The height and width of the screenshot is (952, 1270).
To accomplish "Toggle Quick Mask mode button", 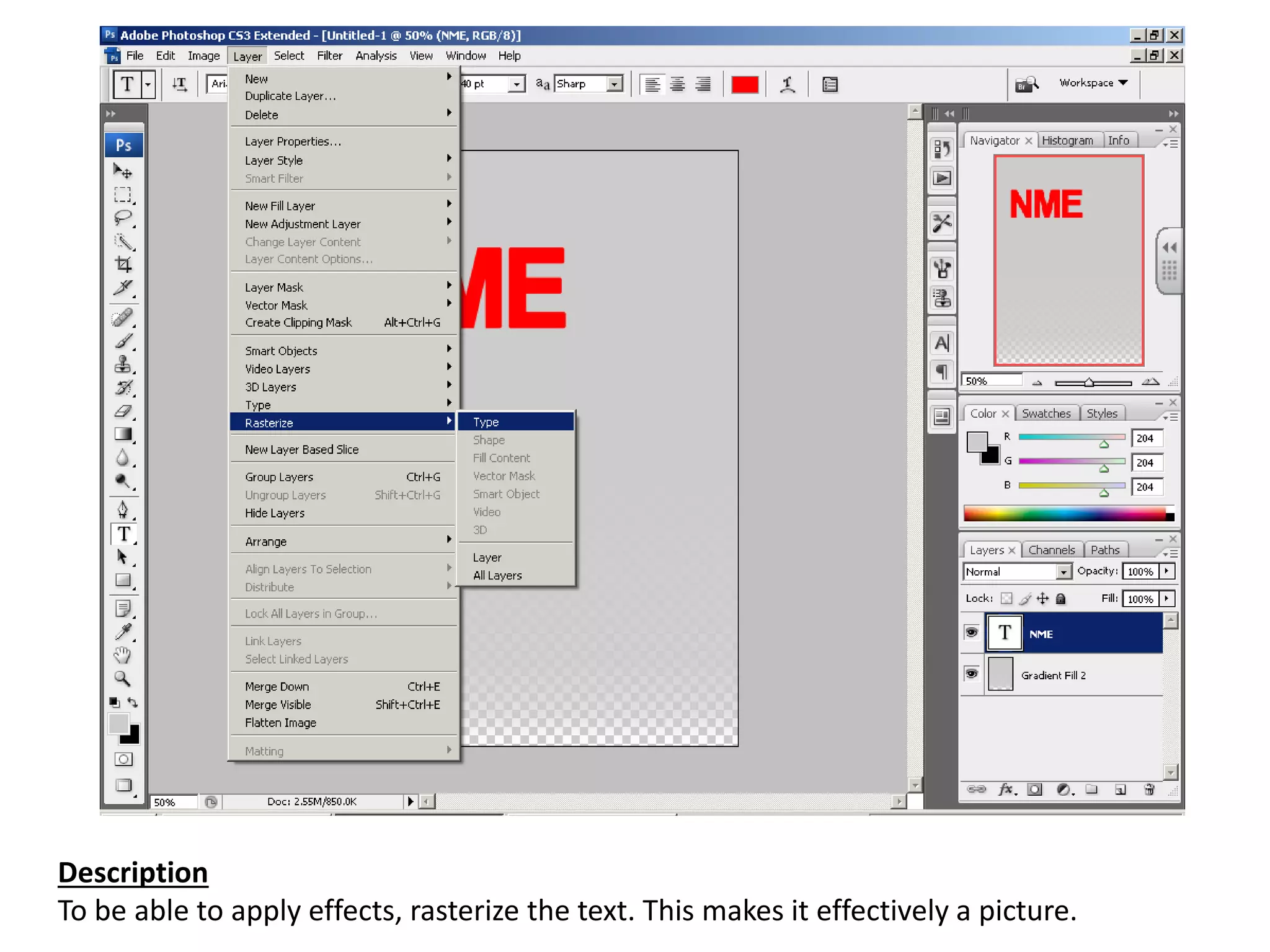I will pos(123,759).
